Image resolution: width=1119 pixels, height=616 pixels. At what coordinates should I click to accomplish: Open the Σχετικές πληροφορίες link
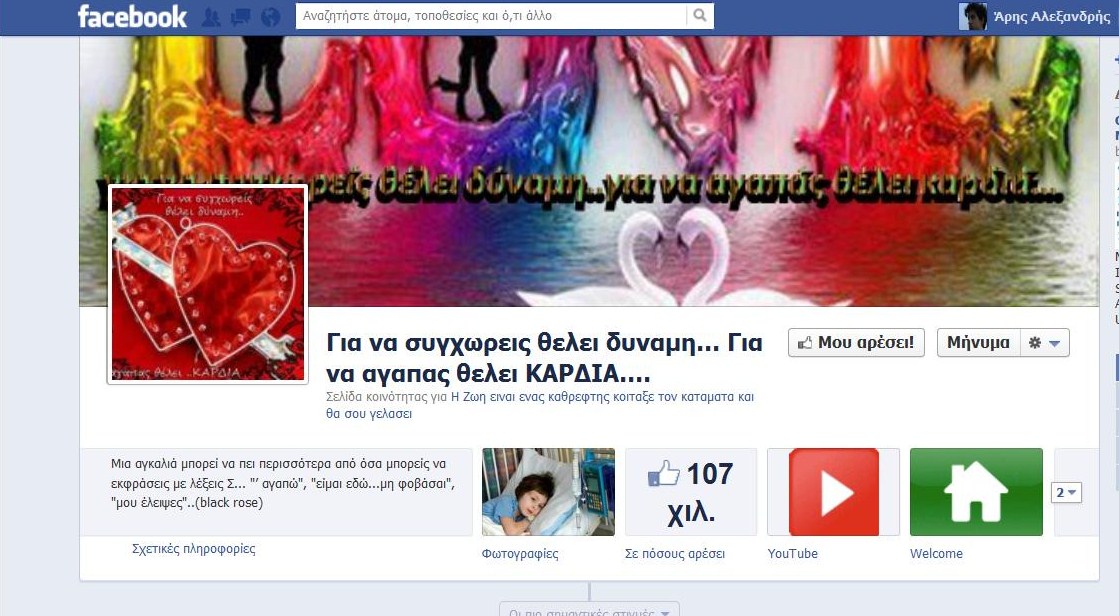[193, 549]
